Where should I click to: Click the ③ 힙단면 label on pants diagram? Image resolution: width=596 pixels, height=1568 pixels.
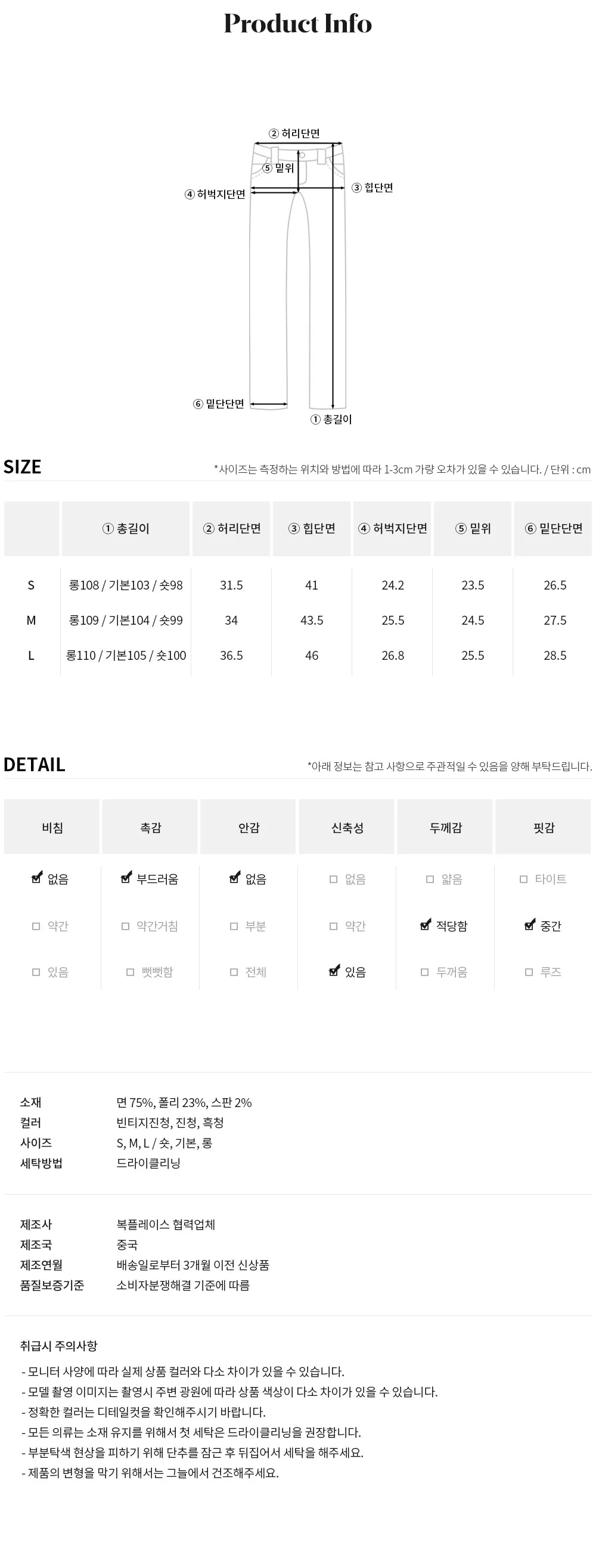point(372,188)
